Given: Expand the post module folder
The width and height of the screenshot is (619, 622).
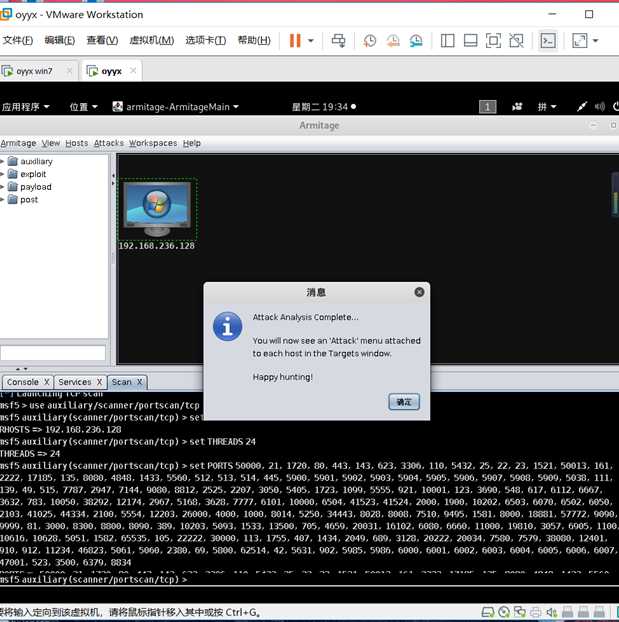Looking at the screenshot, I should [x=2, y=200].
